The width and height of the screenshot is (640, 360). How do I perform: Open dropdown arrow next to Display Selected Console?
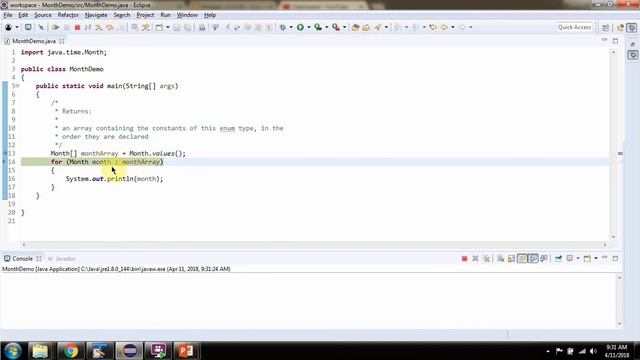pyautogui.click(x=578, y=258)
